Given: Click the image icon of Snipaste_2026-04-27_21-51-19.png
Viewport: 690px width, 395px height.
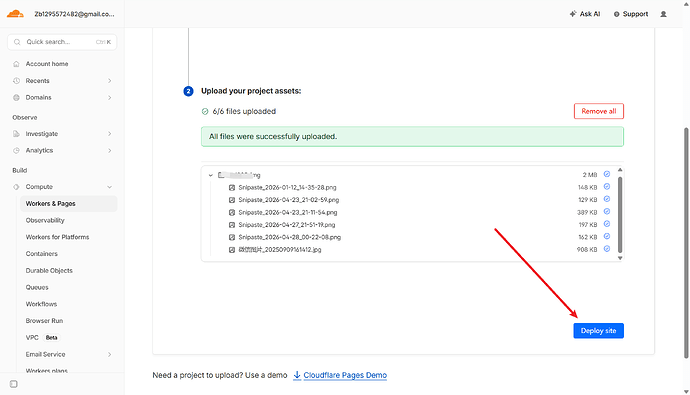Looking at the screenshot, I should click(232, 225).
